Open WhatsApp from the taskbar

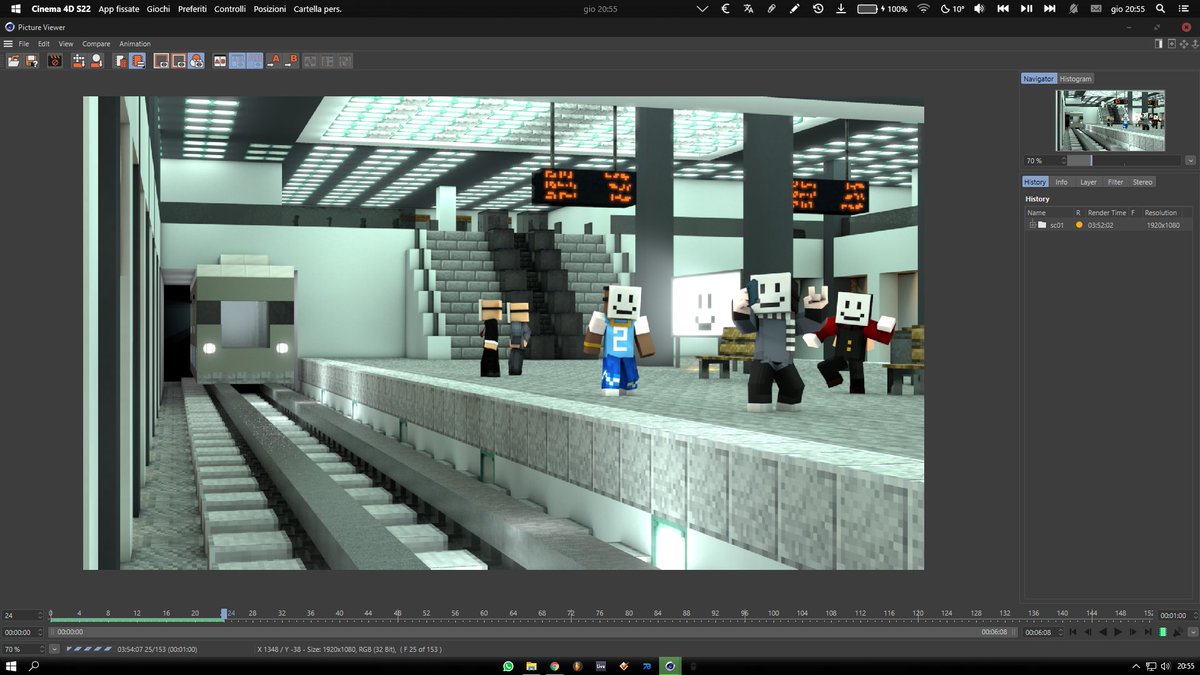508,666
